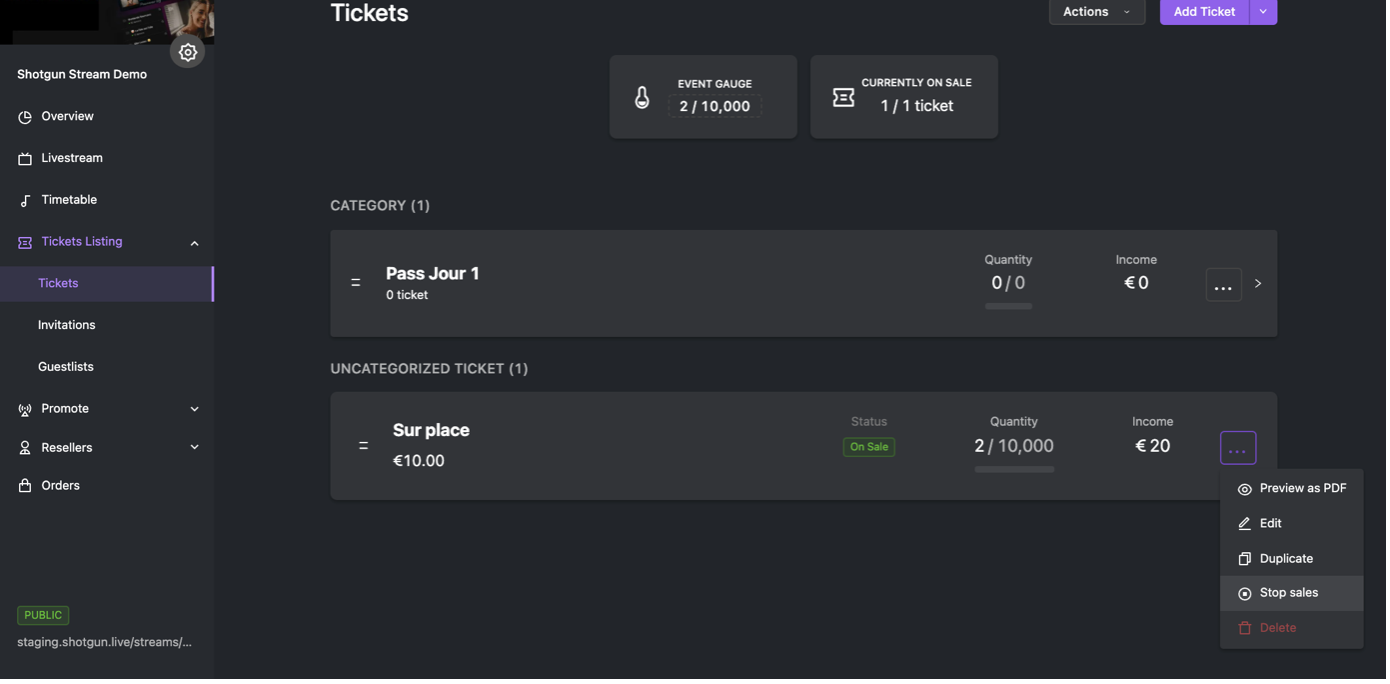The height and width of the screenshot is (684, 1390).
Task: Choose Stop sales from context menu
Action: 1288,593
